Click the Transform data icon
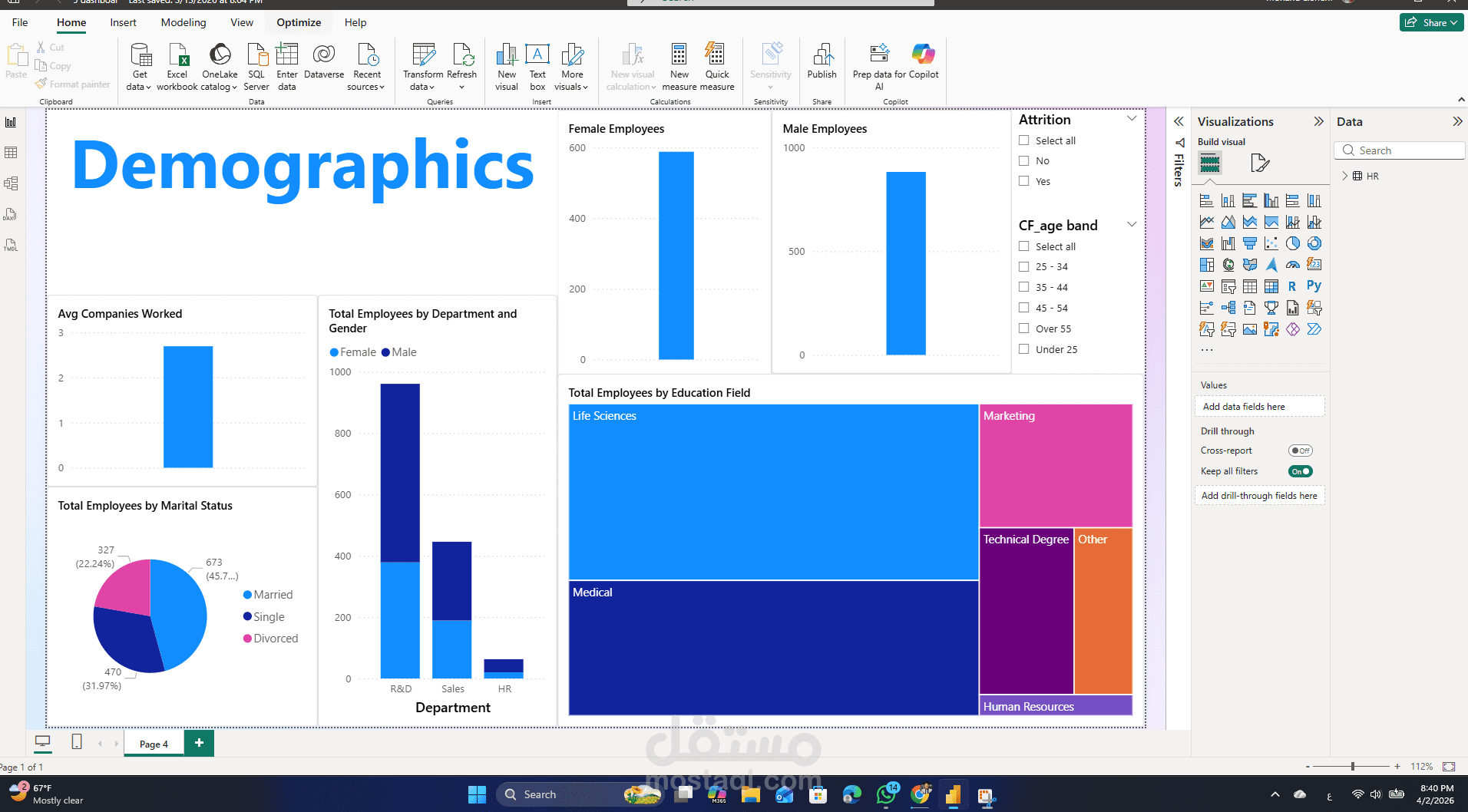The height and width of the screenshot is (812, 1468). 423,54
